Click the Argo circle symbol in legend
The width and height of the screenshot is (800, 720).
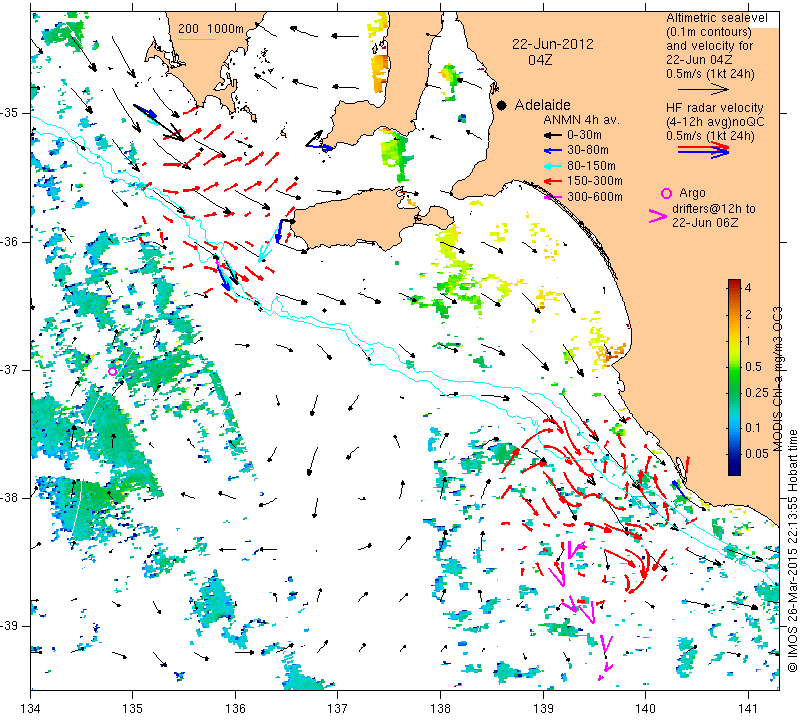[666, 193]
